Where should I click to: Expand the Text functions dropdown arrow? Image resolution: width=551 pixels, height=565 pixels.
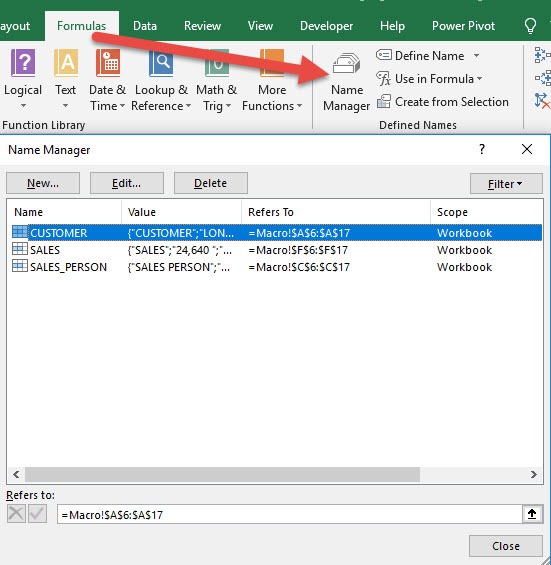pos(65,106)
